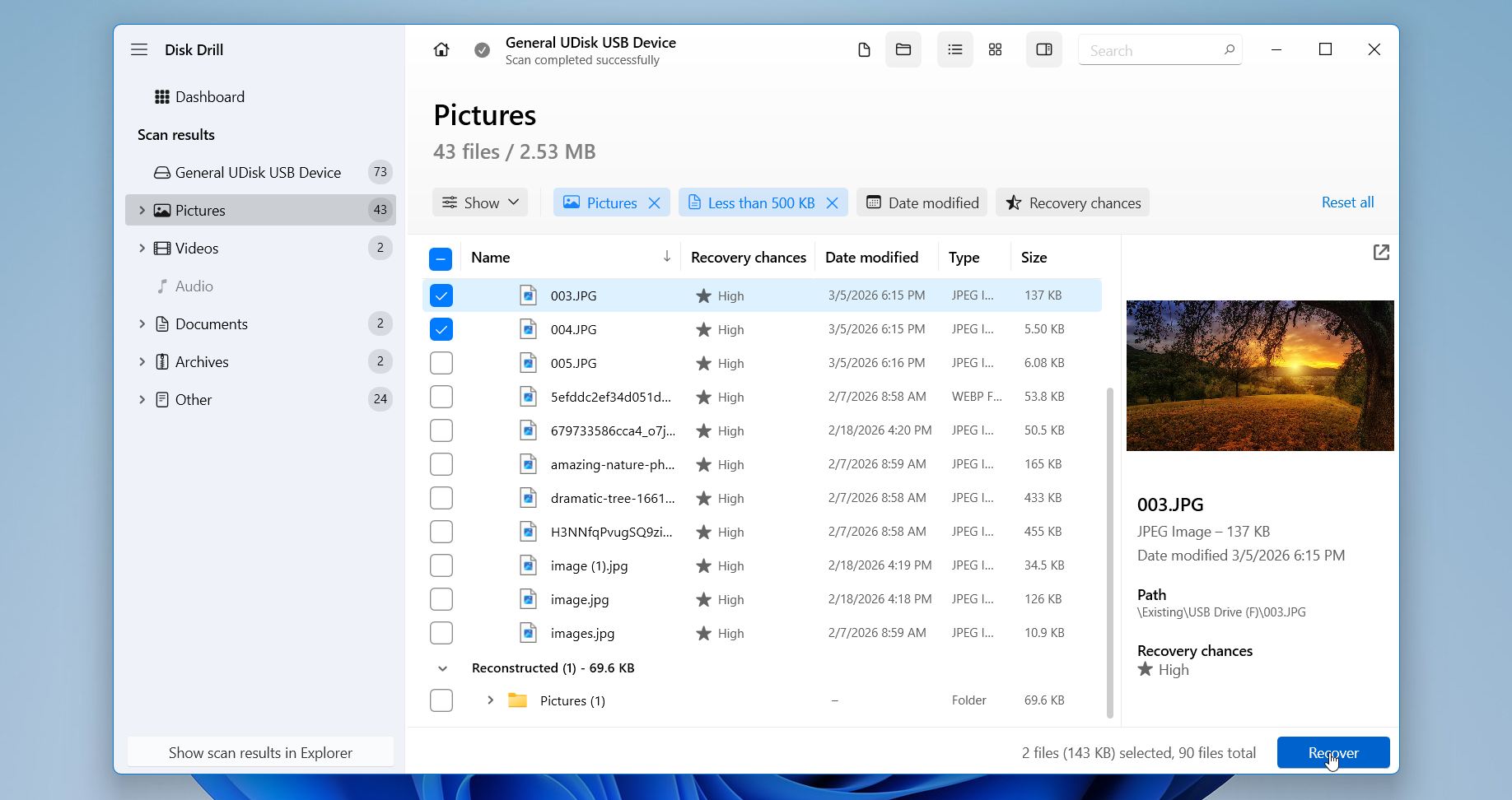Open the Dashboard section
The width and height of the screenshot is (1512, 800).
tap(210, 96)
